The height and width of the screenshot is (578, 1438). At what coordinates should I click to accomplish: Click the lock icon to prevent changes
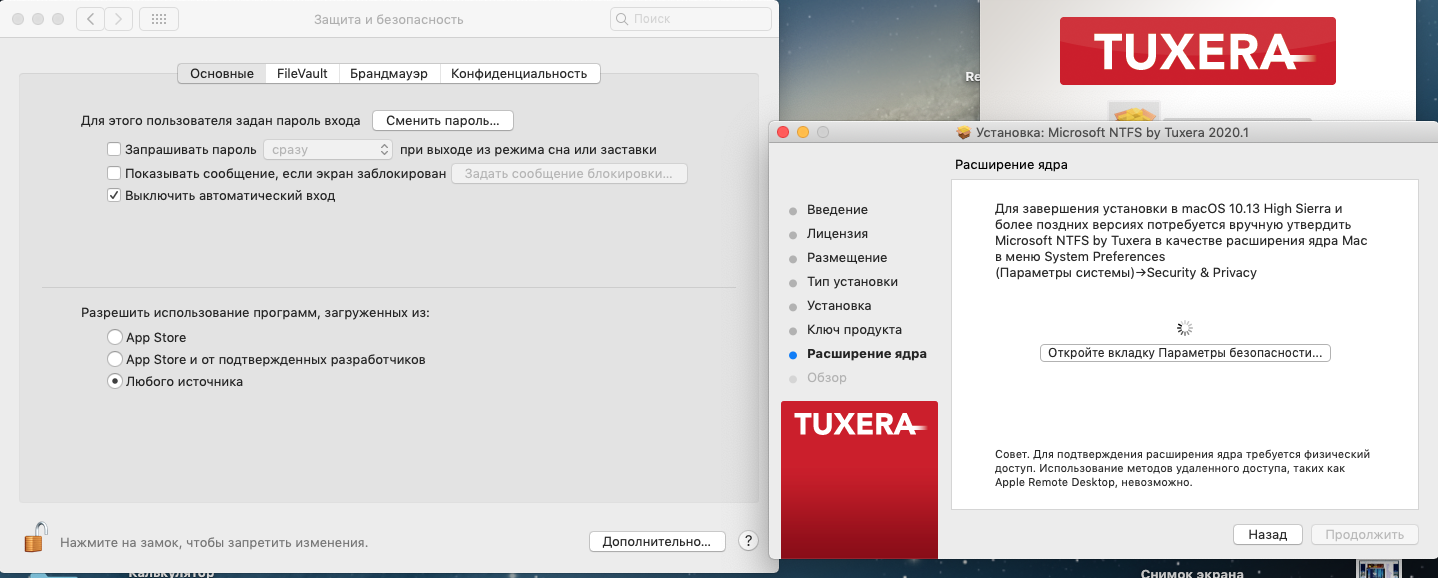(x=35, y=538)
